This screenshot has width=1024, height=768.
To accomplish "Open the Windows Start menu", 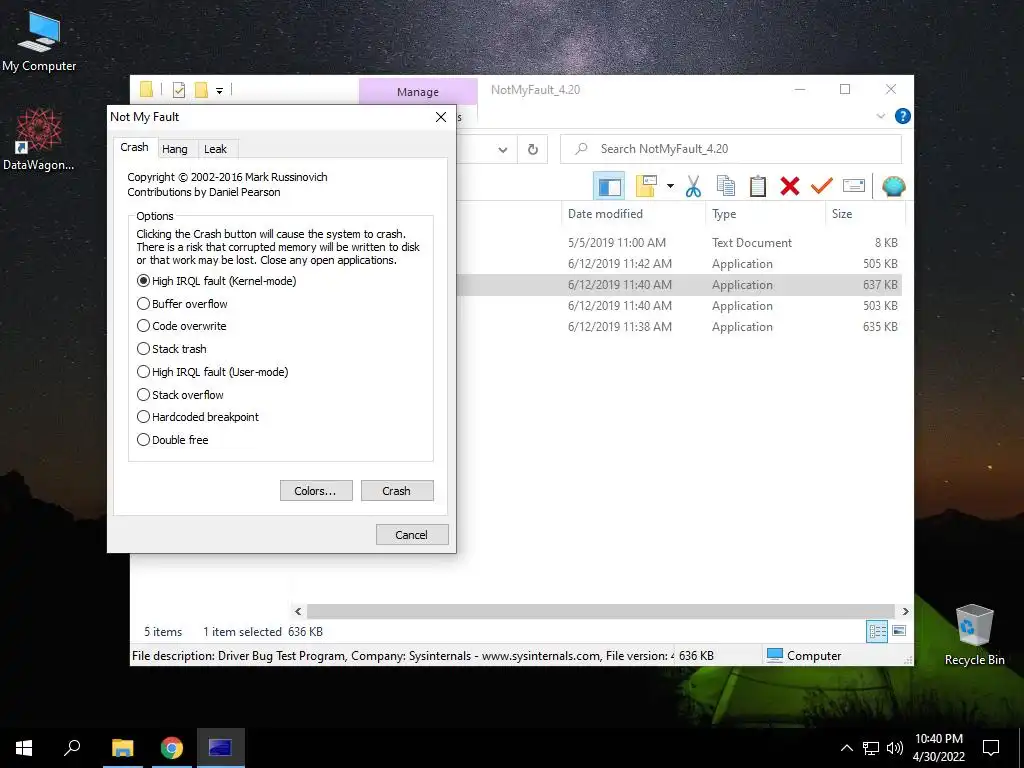I will point(24,748).
